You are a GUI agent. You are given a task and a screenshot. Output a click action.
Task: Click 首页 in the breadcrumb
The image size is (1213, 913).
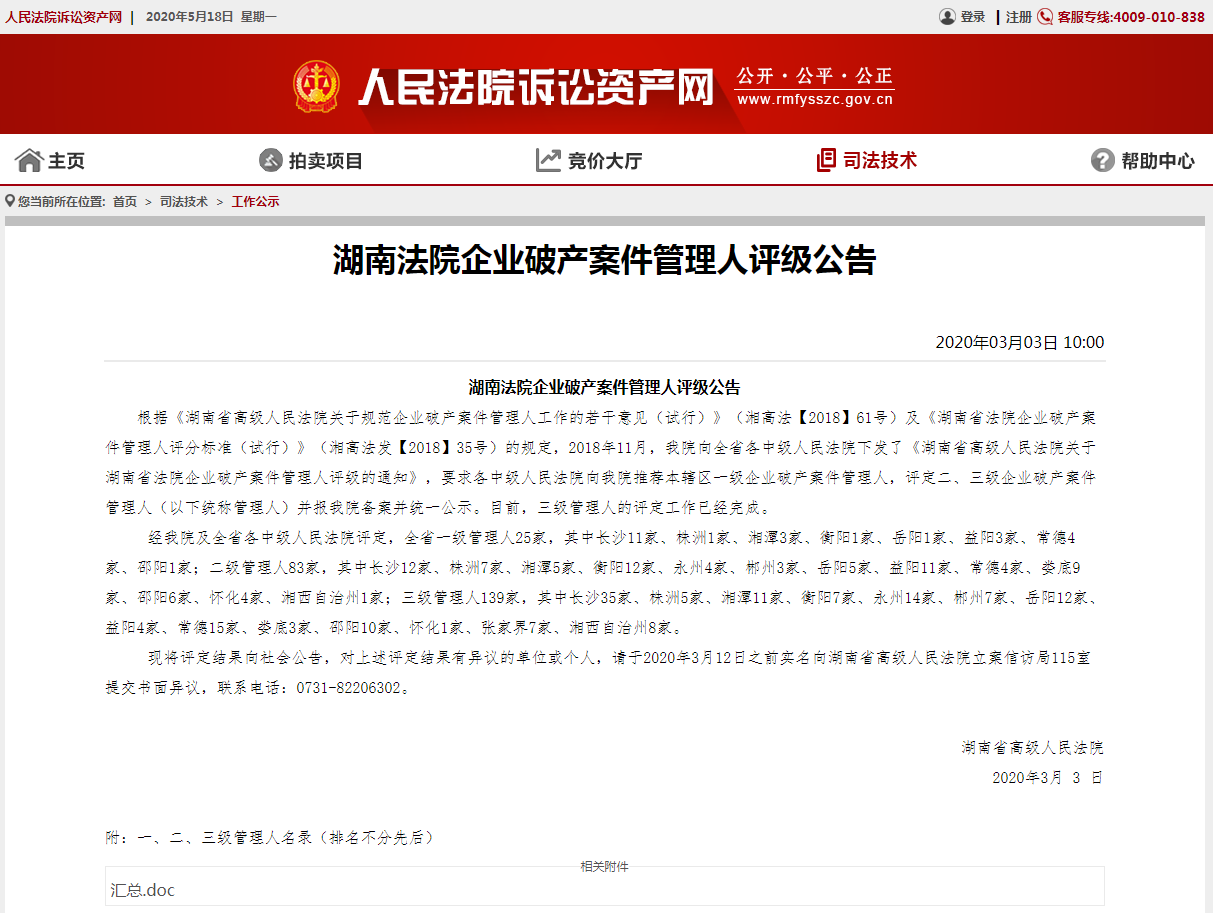[x=125, y=201]
